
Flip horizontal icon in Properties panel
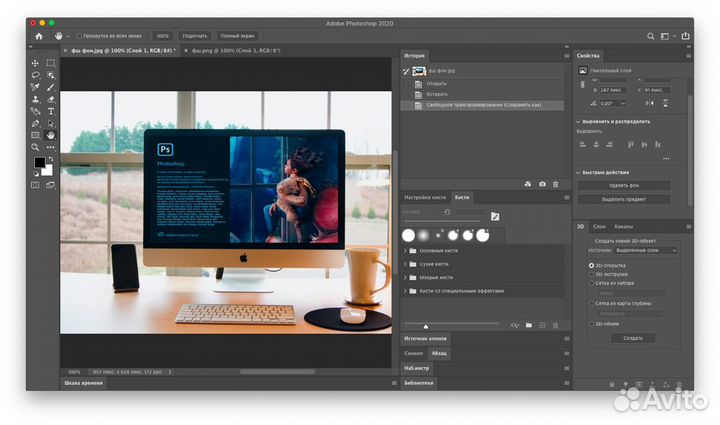click(649, 103)
